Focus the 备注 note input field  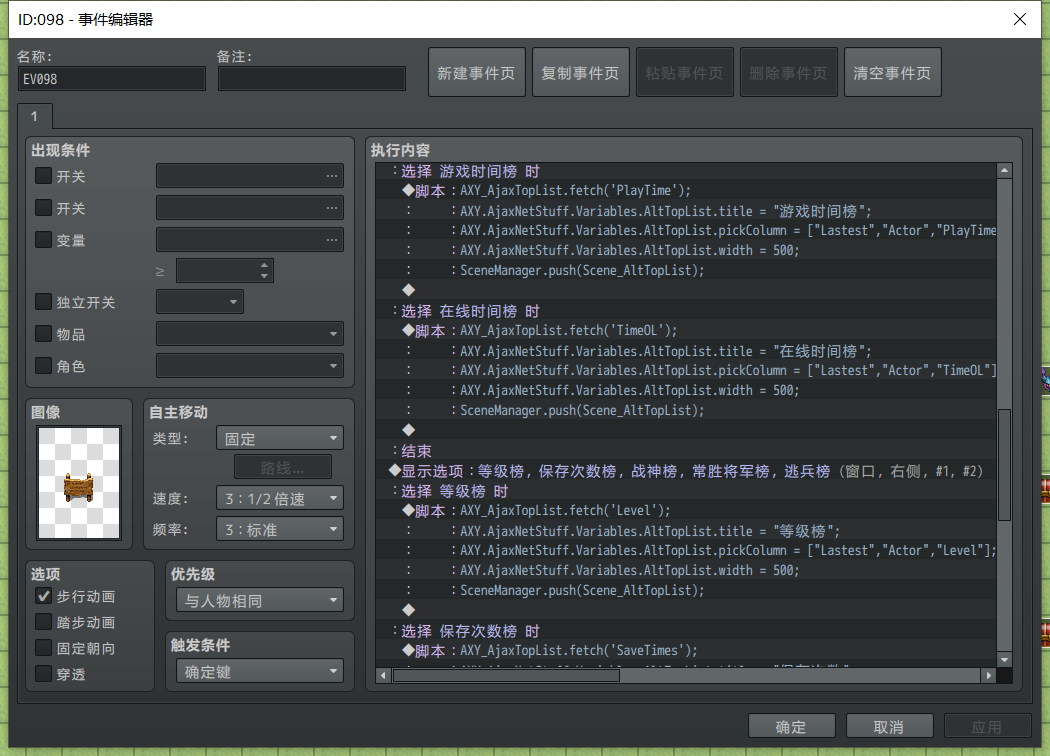312,79
